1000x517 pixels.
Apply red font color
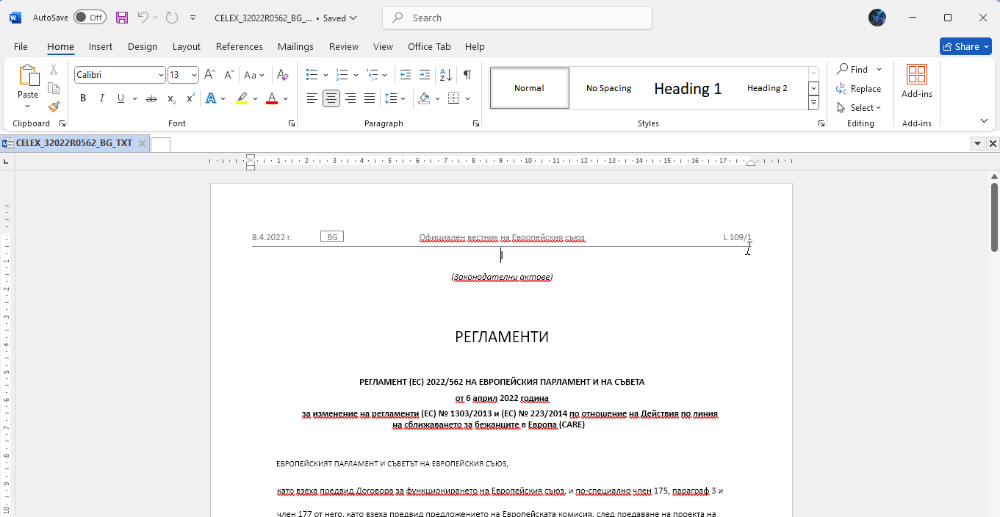click(272, 99)
